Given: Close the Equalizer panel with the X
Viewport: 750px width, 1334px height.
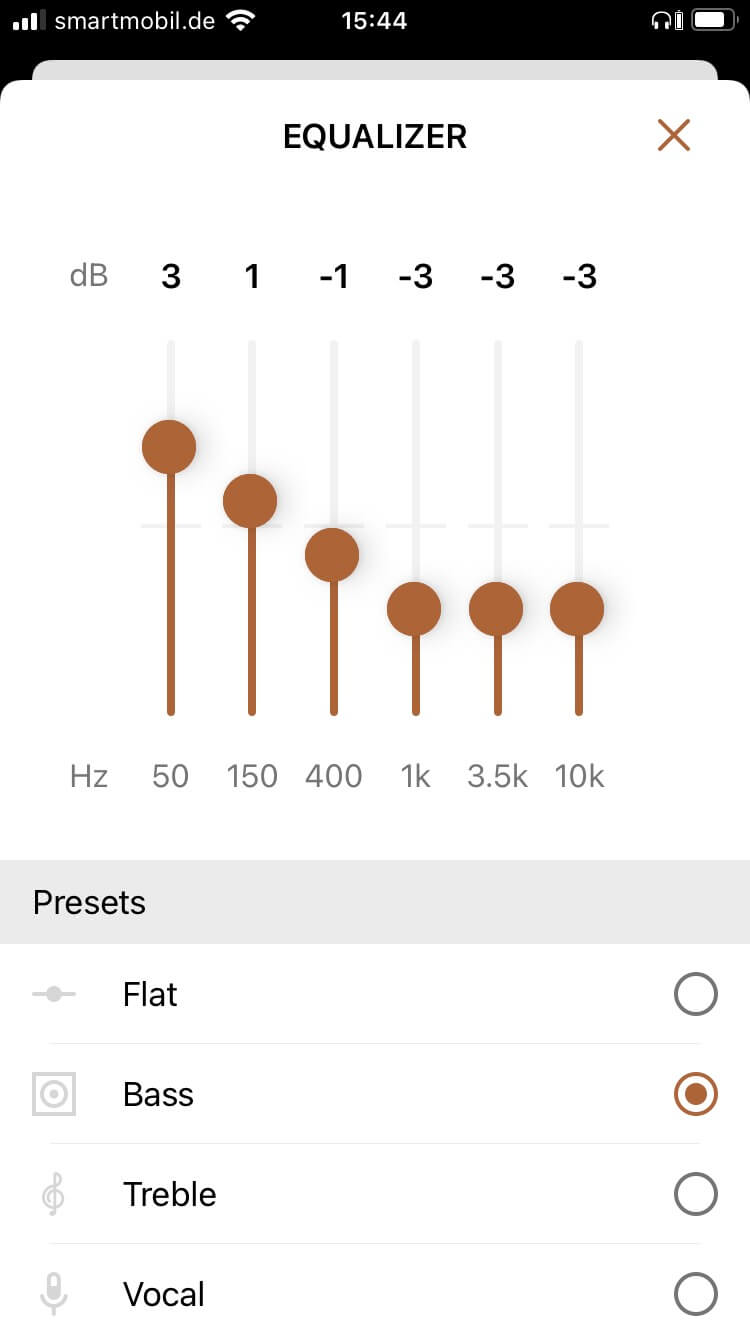Looking at the screenshot, I should pos(674,135).
